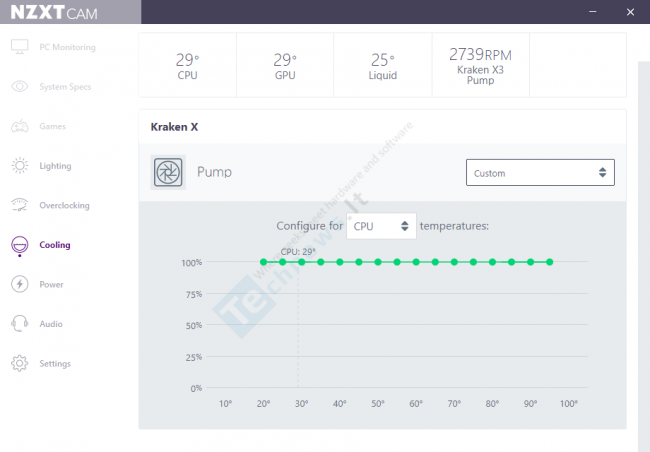Click the 0% axis label

[x=196, y=389]
